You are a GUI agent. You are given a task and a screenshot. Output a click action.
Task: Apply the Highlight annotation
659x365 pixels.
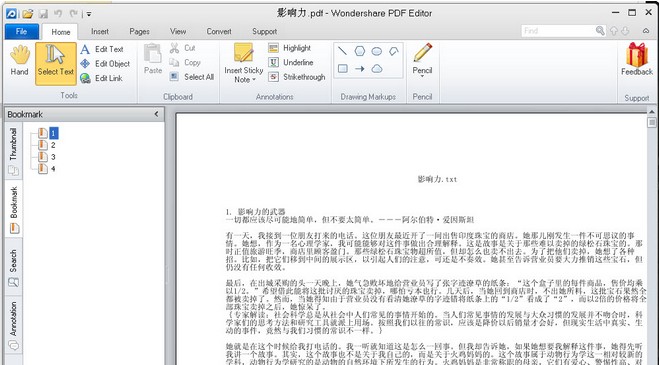pos(290,48)
